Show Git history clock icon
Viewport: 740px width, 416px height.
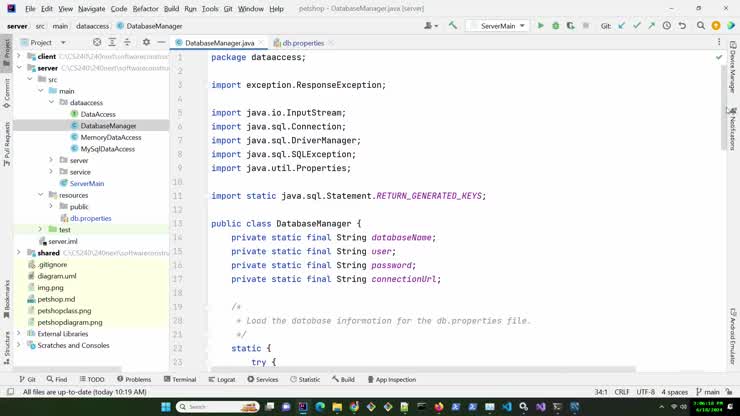[666, 26]
